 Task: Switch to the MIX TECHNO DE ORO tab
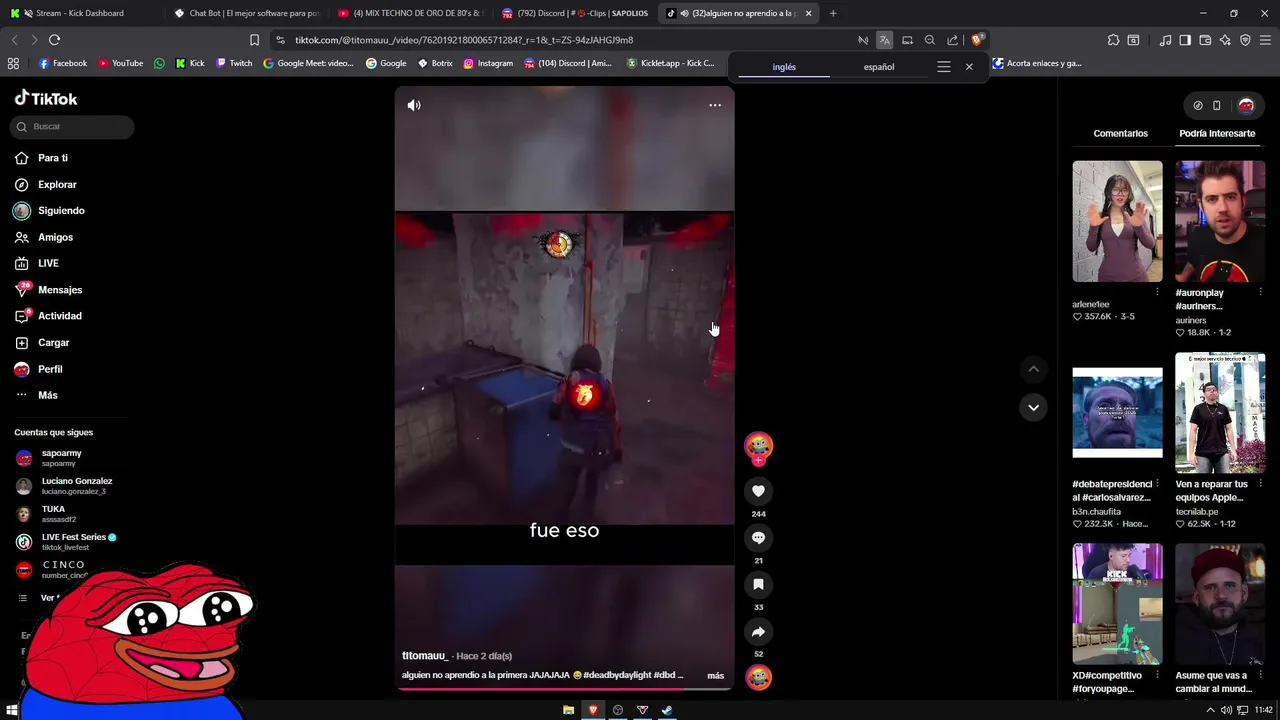(x=410, y=13)
